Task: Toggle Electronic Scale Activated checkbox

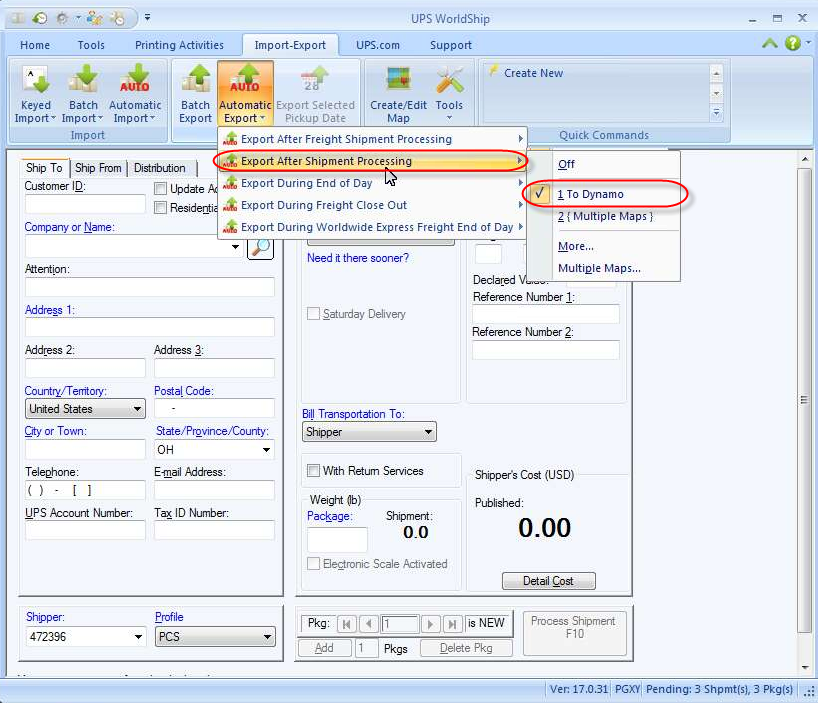Action: pyautogui.click(x=313, y=564)
